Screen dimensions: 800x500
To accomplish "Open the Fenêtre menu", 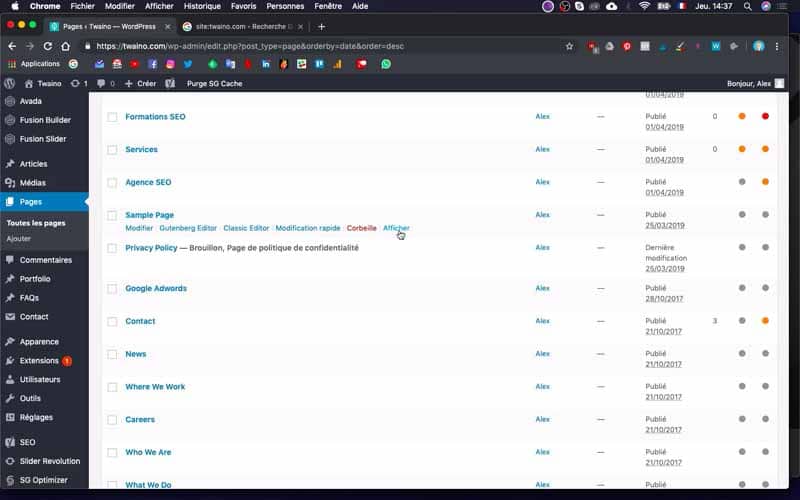I will (x=328, y=6).
